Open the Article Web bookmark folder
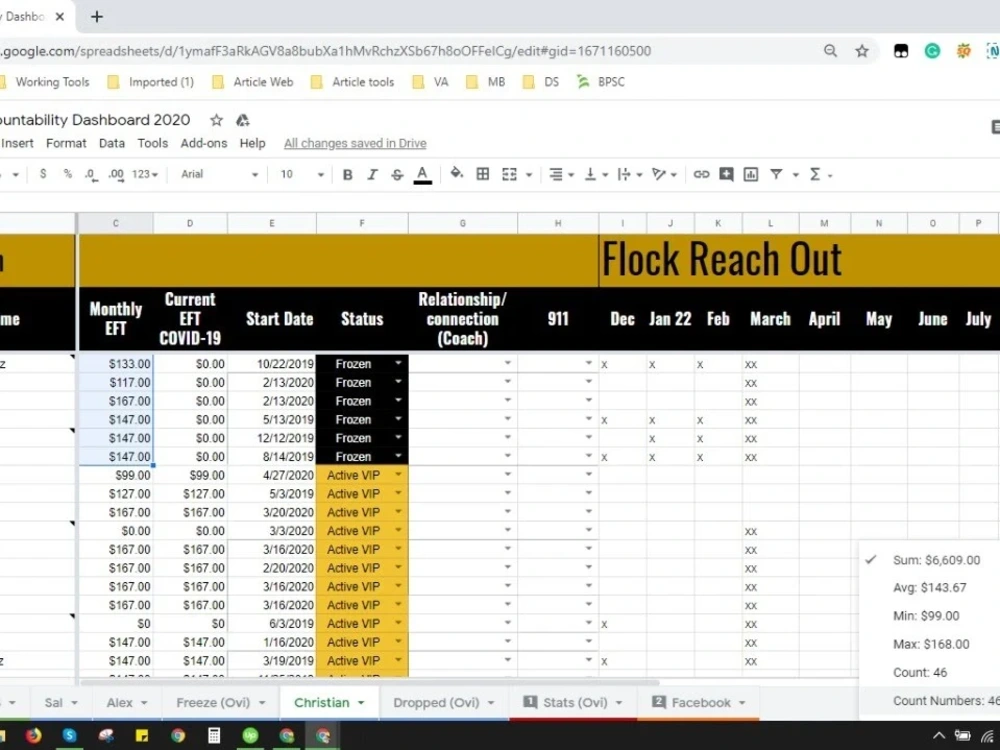Viewport: 1000px width, 750px height. (253, 82)
